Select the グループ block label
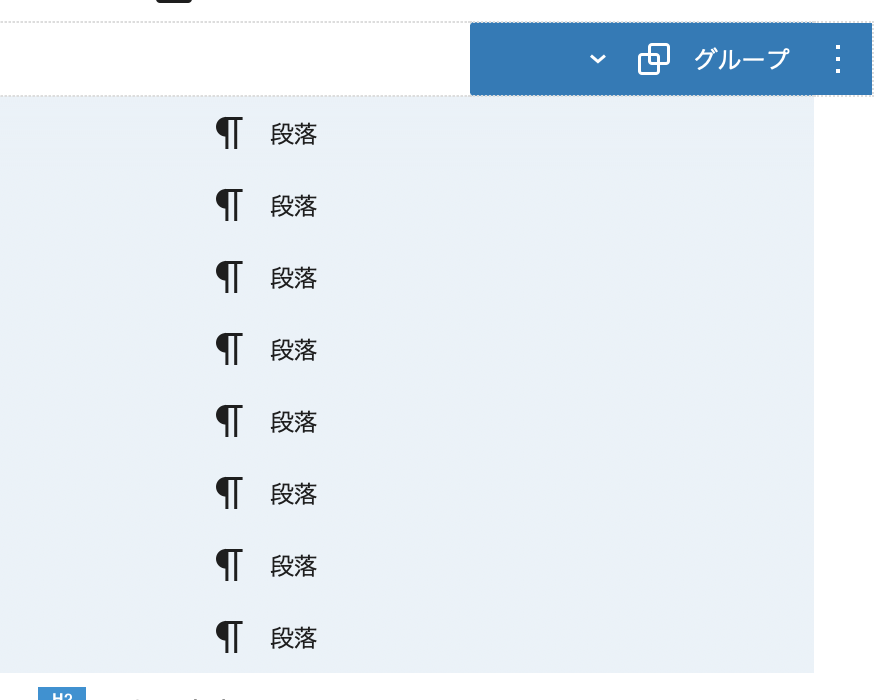Screen dimensions: 882x700 (x=741, y=59)
